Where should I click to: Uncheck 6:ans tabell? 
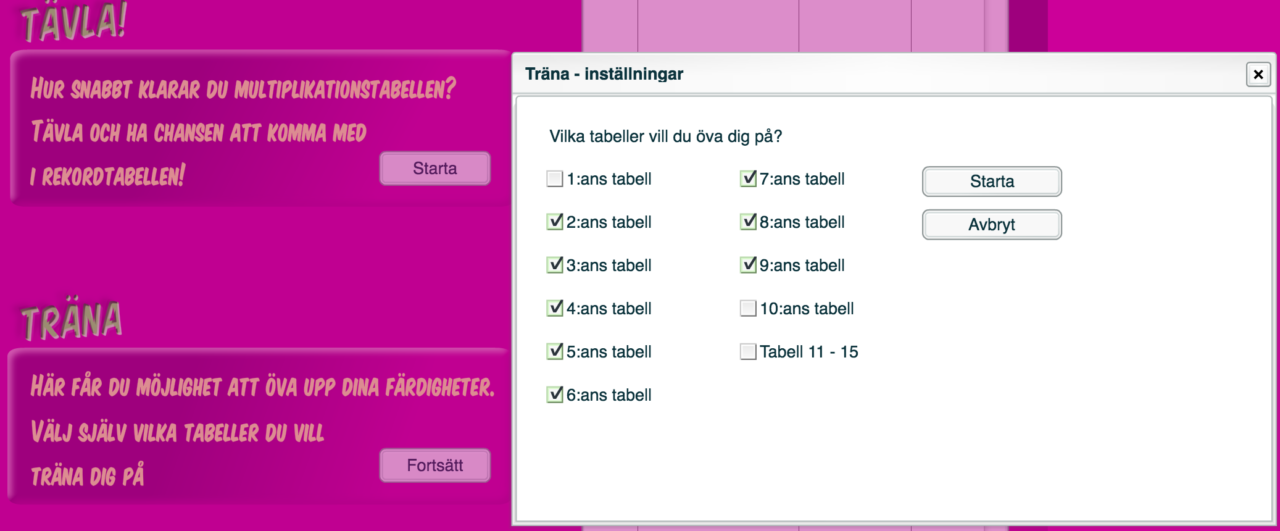coord(554,395)
